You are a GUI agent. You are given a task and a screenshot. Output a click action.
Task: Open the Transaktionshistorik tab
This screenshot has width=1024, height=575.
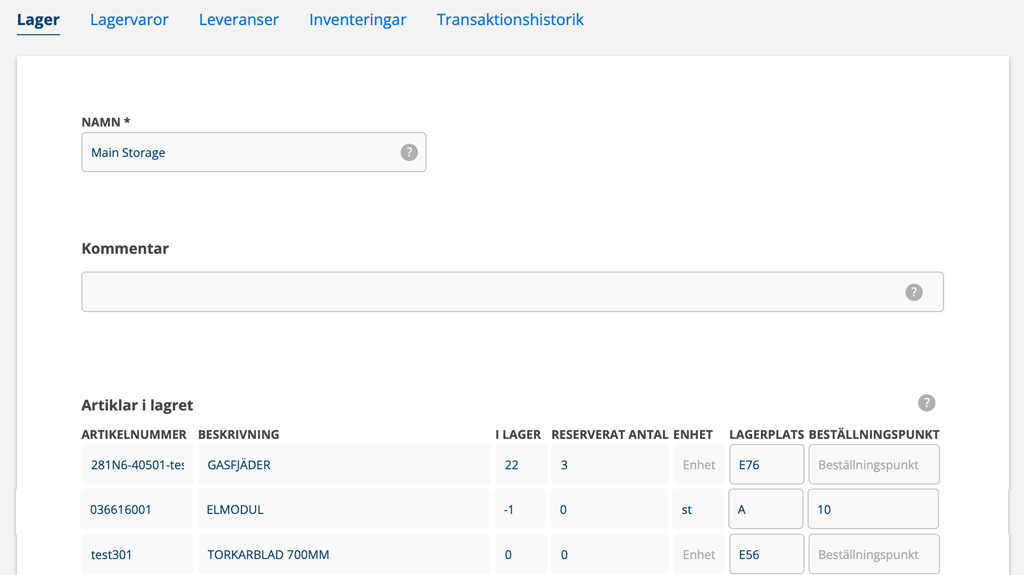tap(510, 19)
